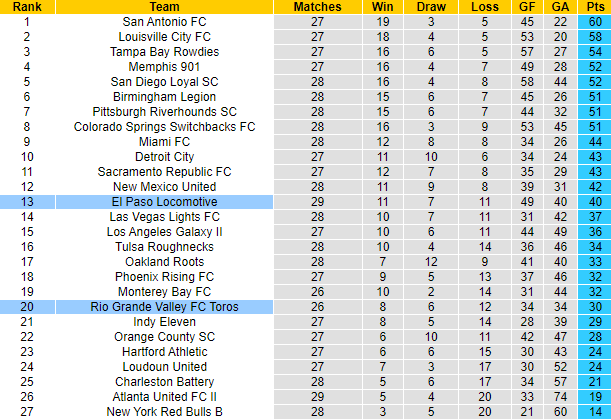Open the Louisville City FC team link

164,36
